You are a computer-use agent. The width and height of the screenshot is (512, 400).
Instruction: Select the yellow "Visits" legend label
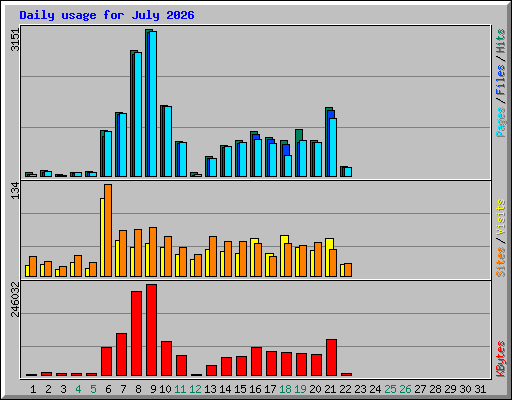point(500,217)
